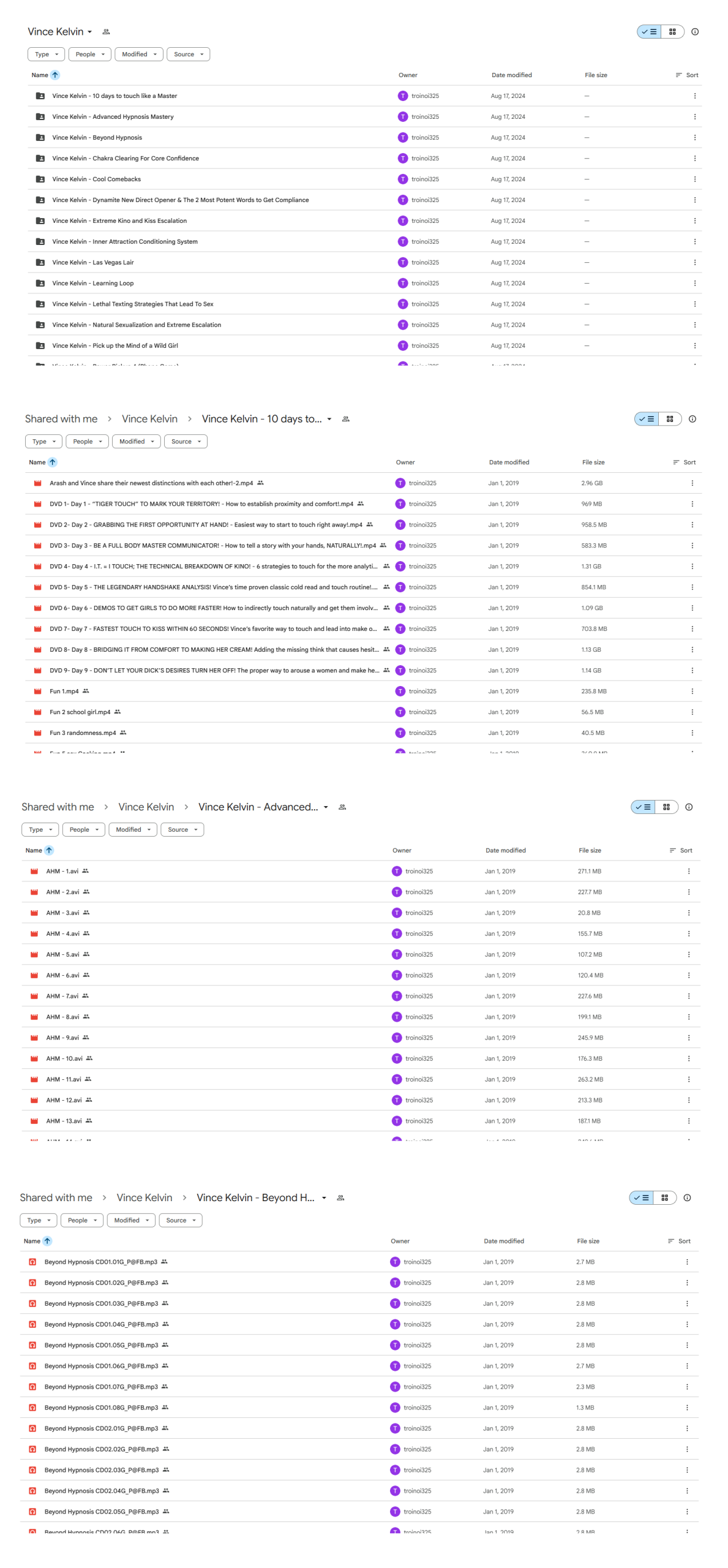The width and height of the screenshot is (728, 1568).
Task: Expand Vince Kelvin root title dropdown arrow
Action: tap(89, 32)
